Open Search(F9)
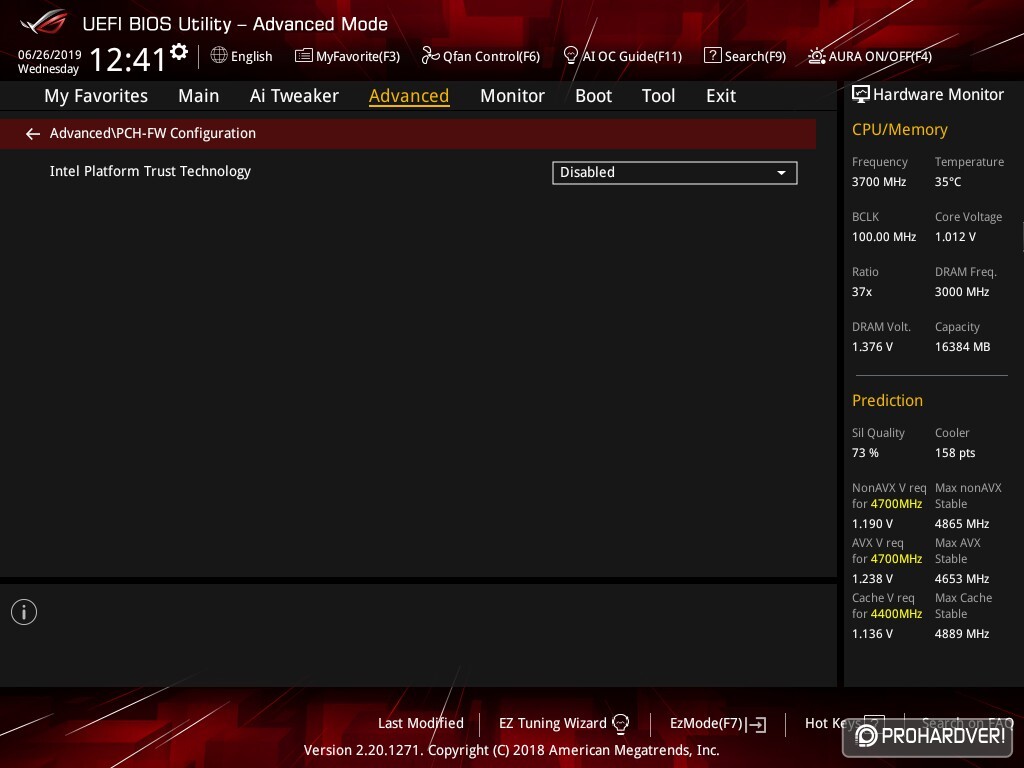 pos(744,56)
